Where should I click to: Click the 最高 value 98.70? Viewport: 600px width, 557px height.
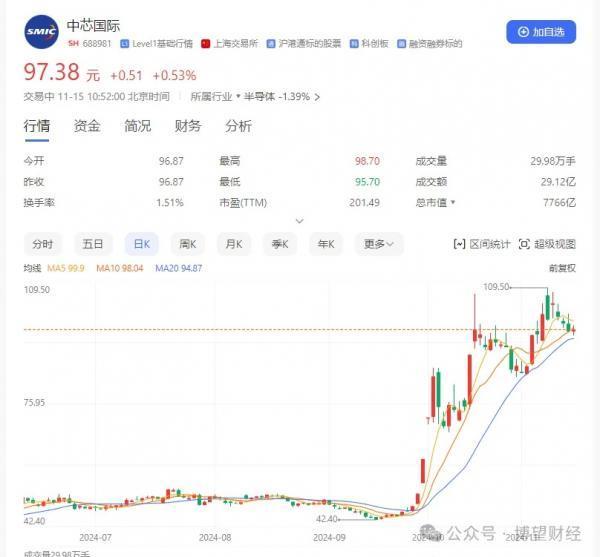[x=367, y=161]
